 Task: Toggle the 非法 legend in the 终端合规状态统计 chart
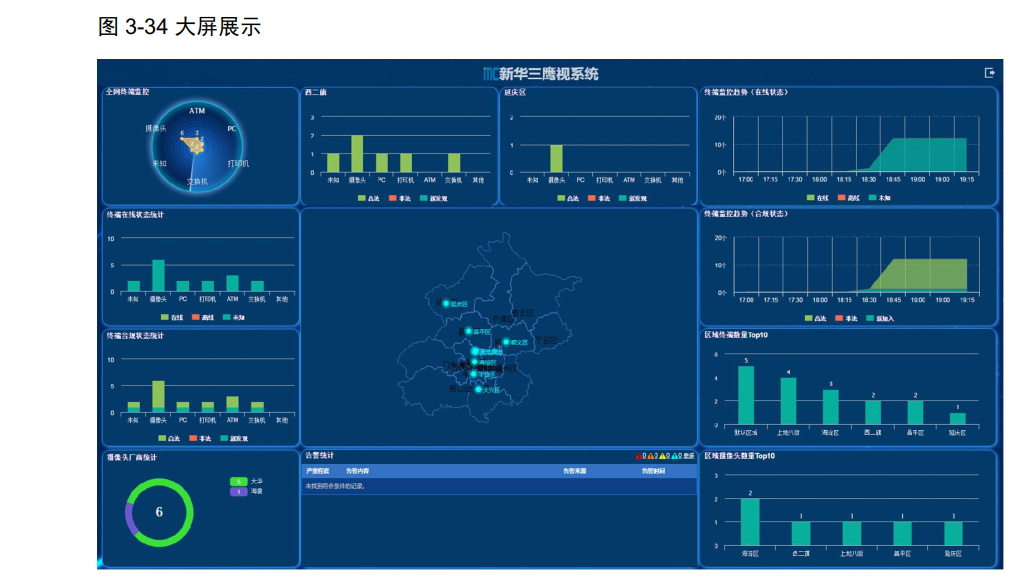pos(200,438)
